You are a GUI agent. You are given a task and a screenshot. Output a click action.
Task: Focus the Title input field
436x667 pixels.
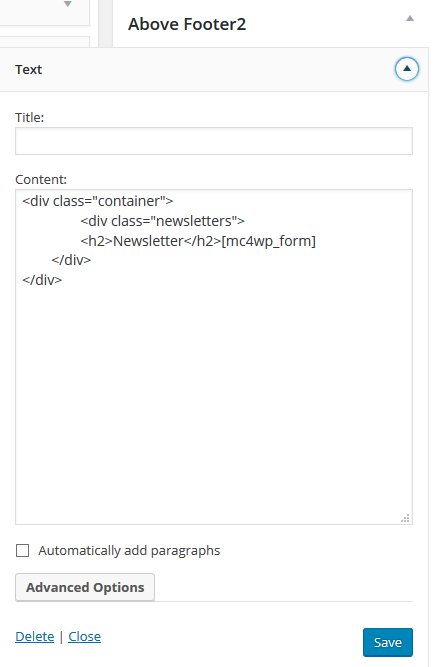(x=214, y=141)
